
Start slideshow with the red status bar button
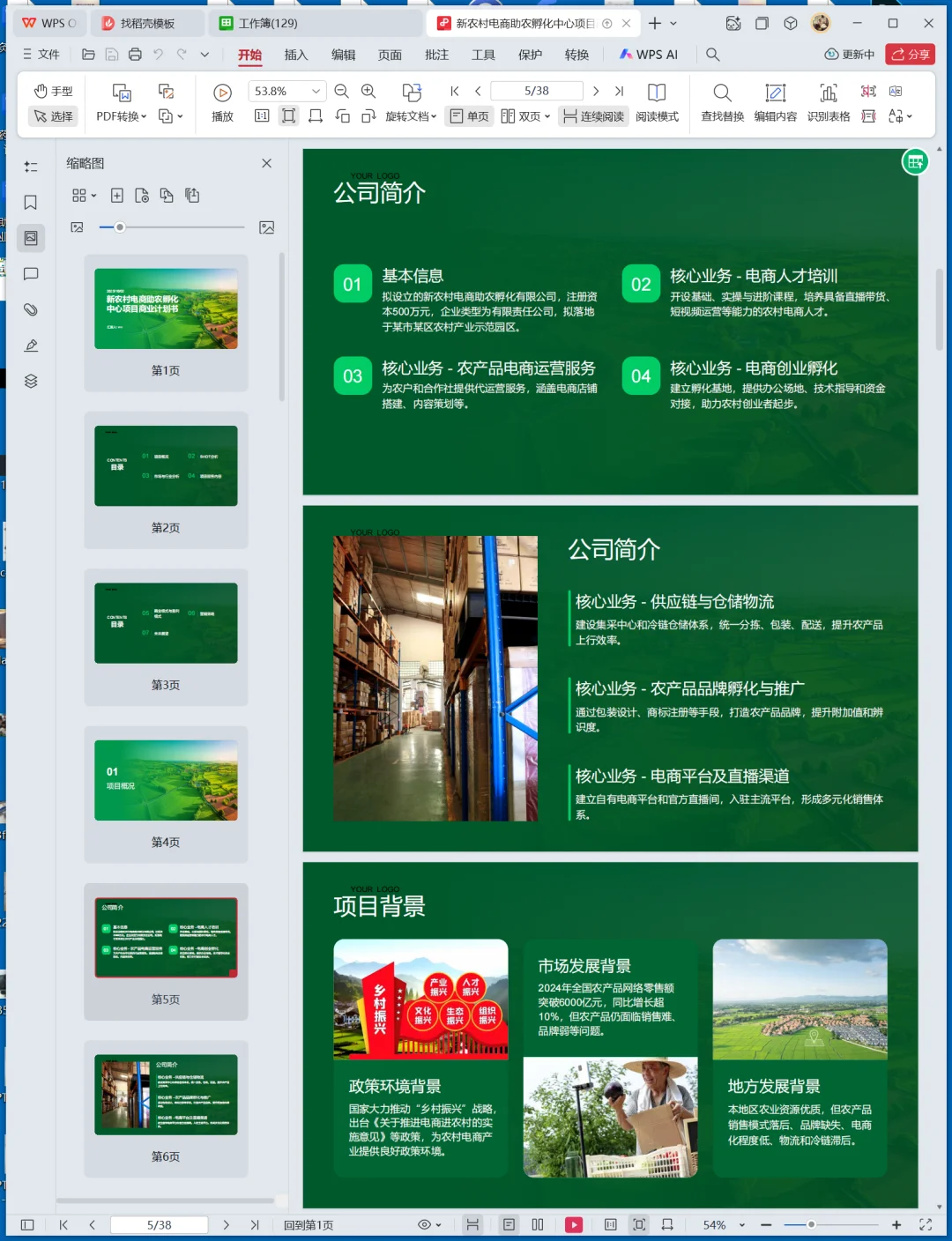574,1225
